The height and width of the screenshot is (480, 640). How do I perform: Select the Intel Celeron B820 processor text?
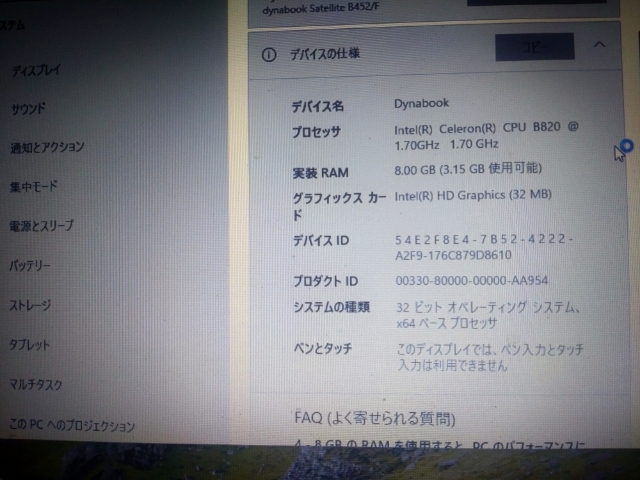tap(486, 136)
